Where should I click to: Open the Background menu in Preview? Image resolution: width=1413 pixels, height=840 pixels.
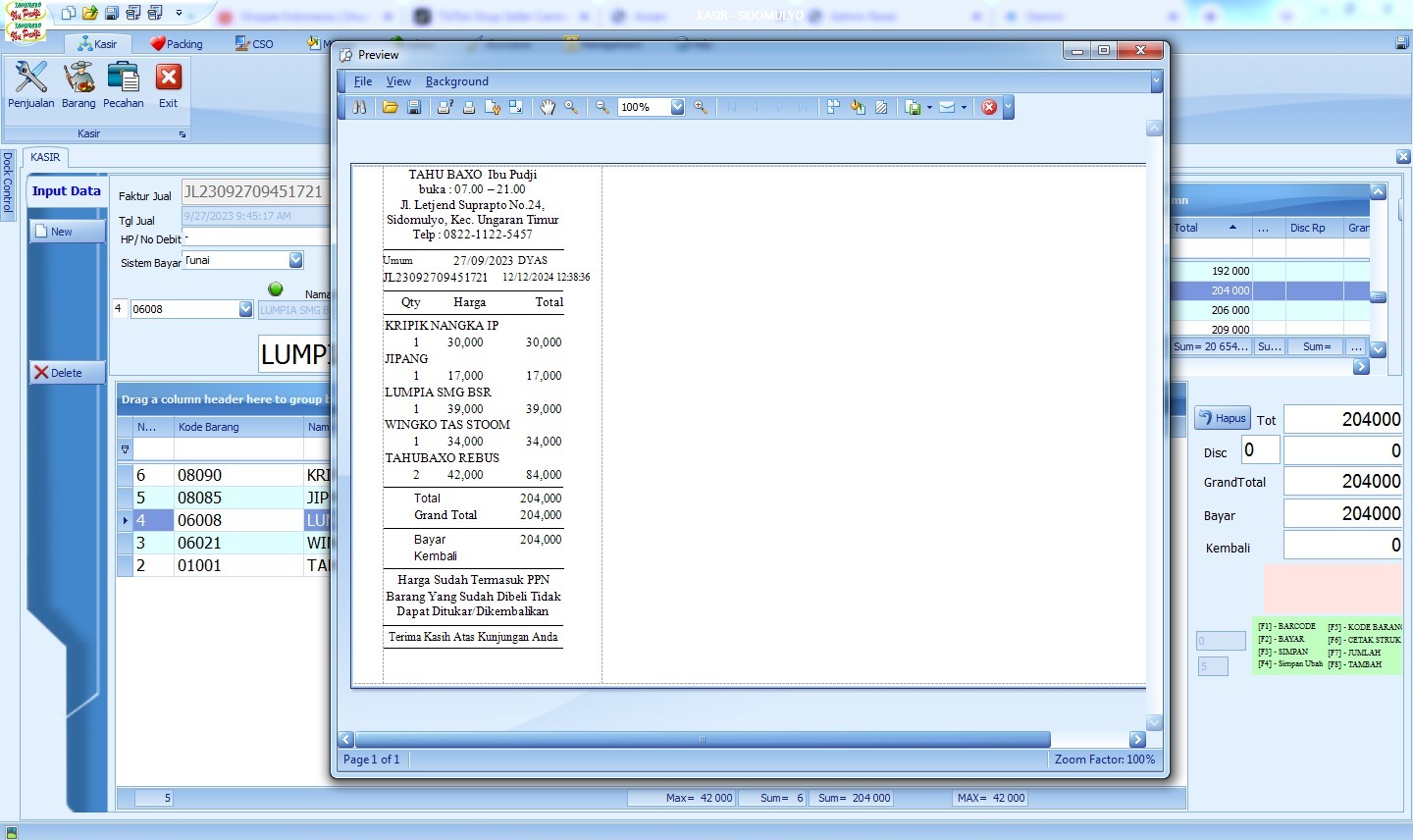pos(456,81)
